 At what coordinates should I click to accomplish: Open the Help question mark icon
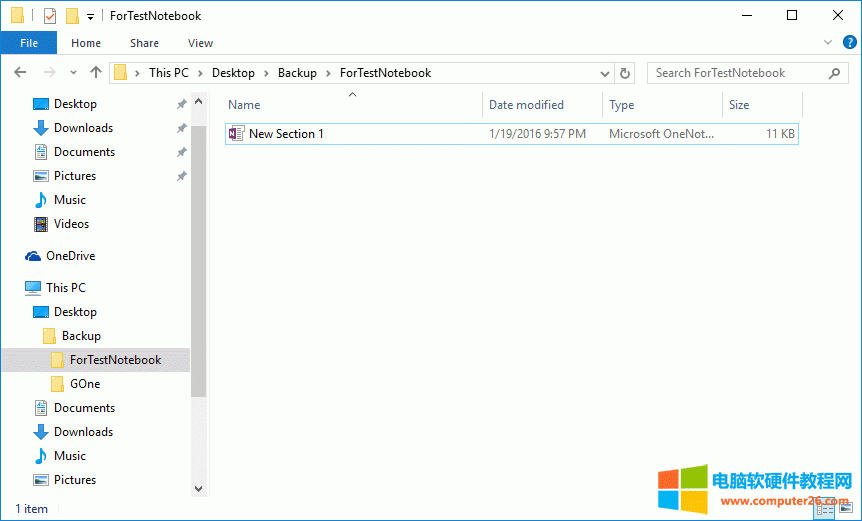click(x=850, y=42)
